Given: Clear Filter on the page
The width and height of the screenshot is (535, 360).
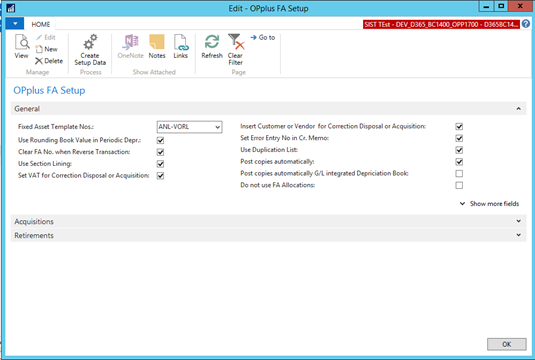Looking at the screenshot, I should (x=235, y=50).
